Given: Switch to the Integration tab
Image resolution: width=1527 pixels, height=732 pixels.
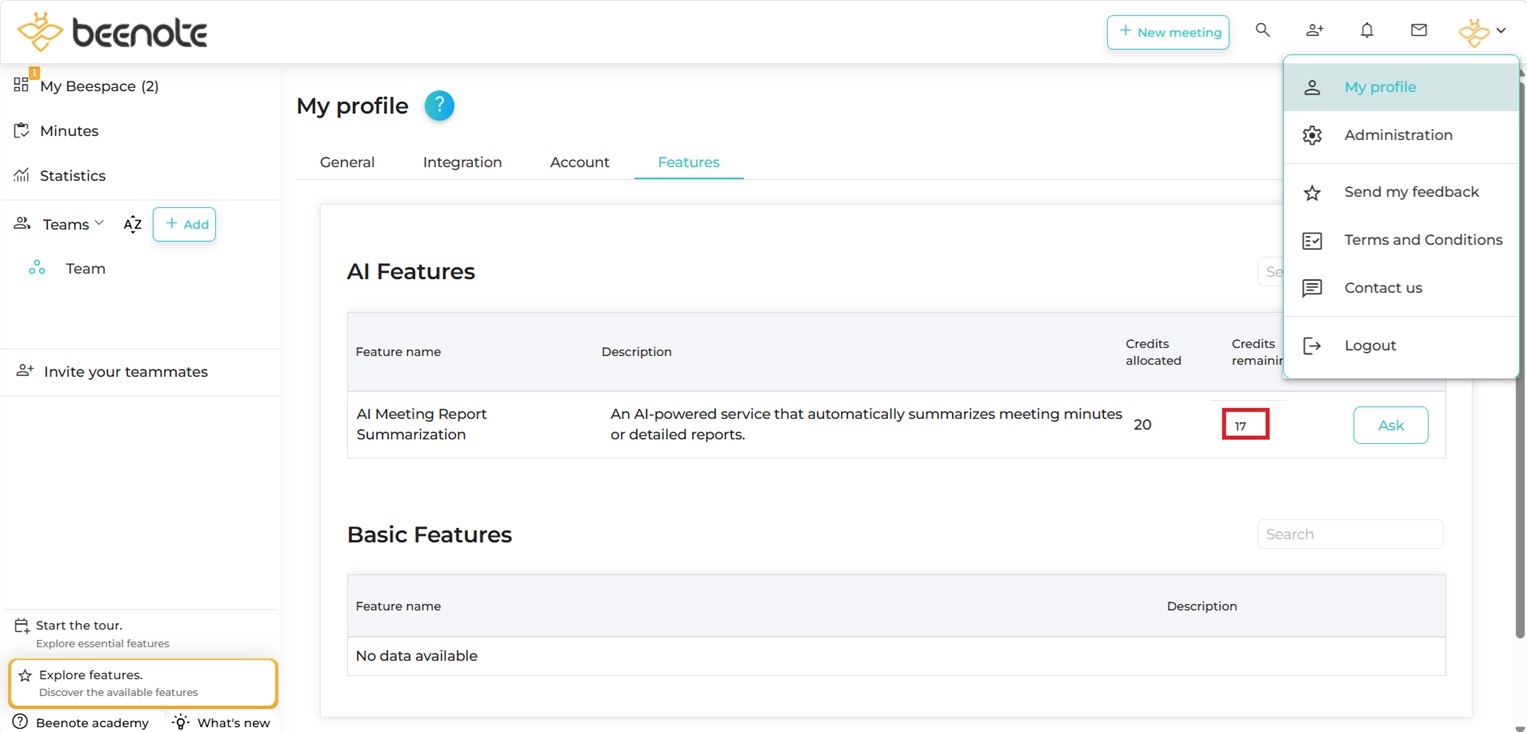Looking at the screenshot, I should 462,162.
